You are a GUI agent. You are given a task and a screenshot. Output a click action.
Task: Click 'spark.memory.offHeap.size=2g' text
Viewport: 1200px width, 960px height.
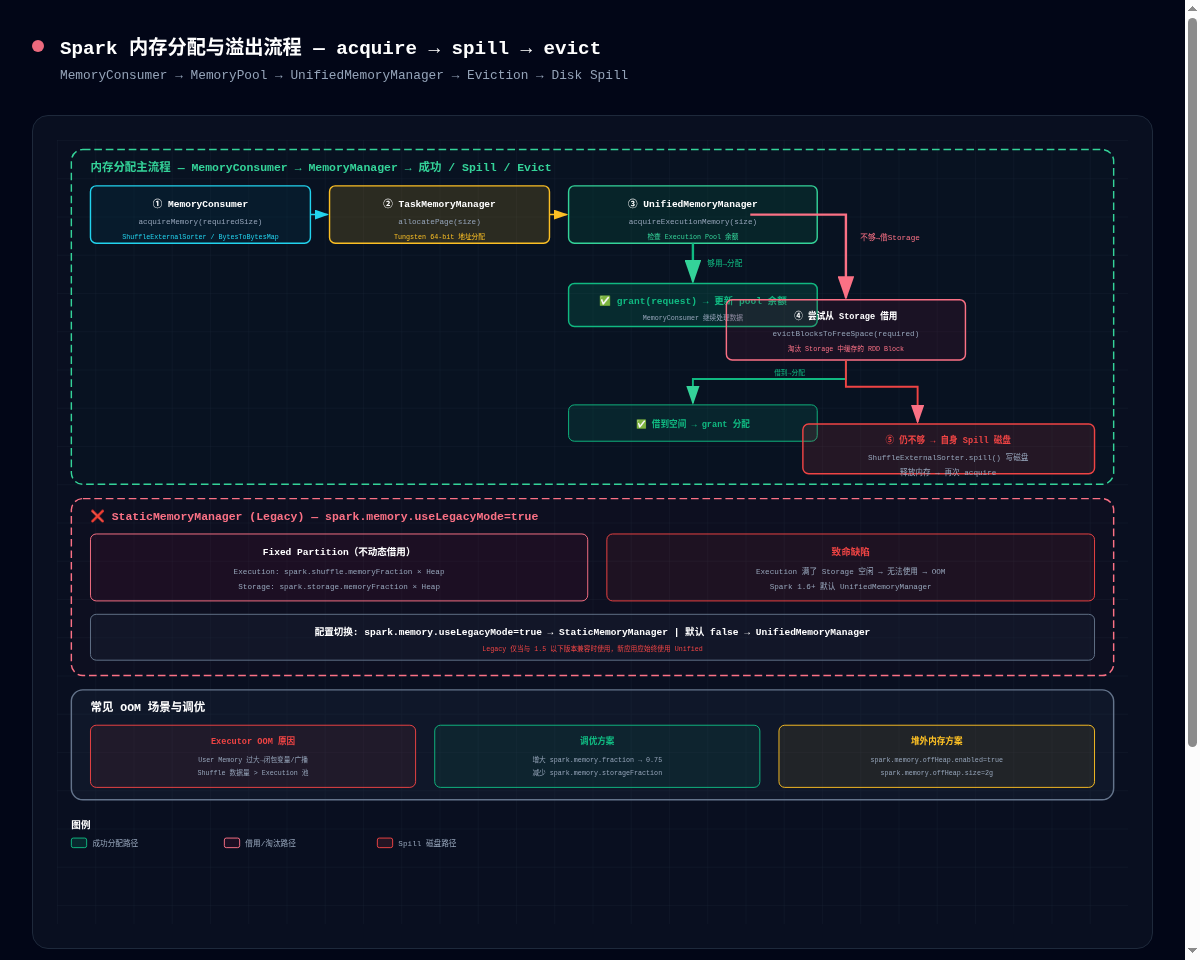(936, 773)
